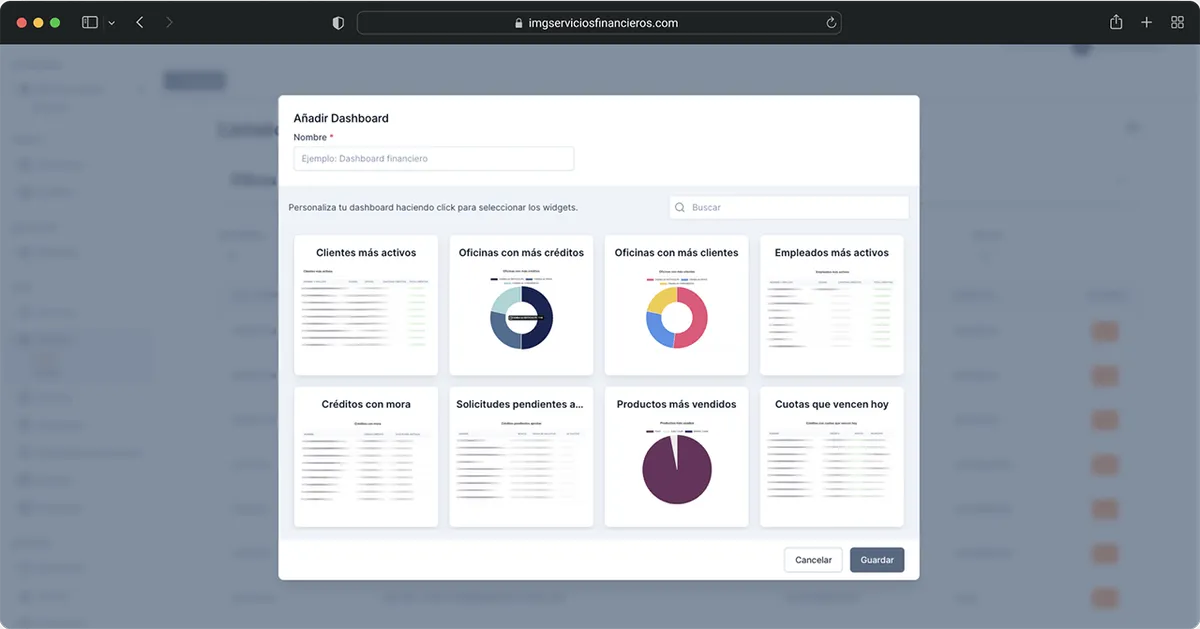
Task: Select the Créditos con mora widget
Action: [x=366, y=457]
